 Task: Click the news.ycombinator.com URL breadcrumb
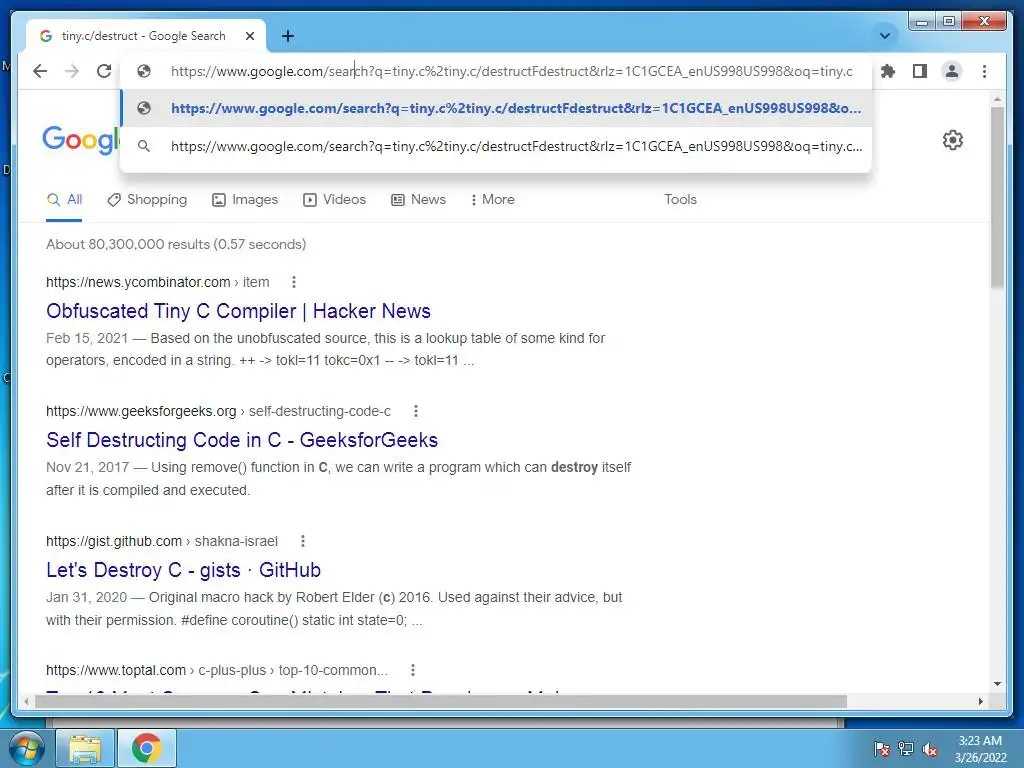click(x=157, y=282)
